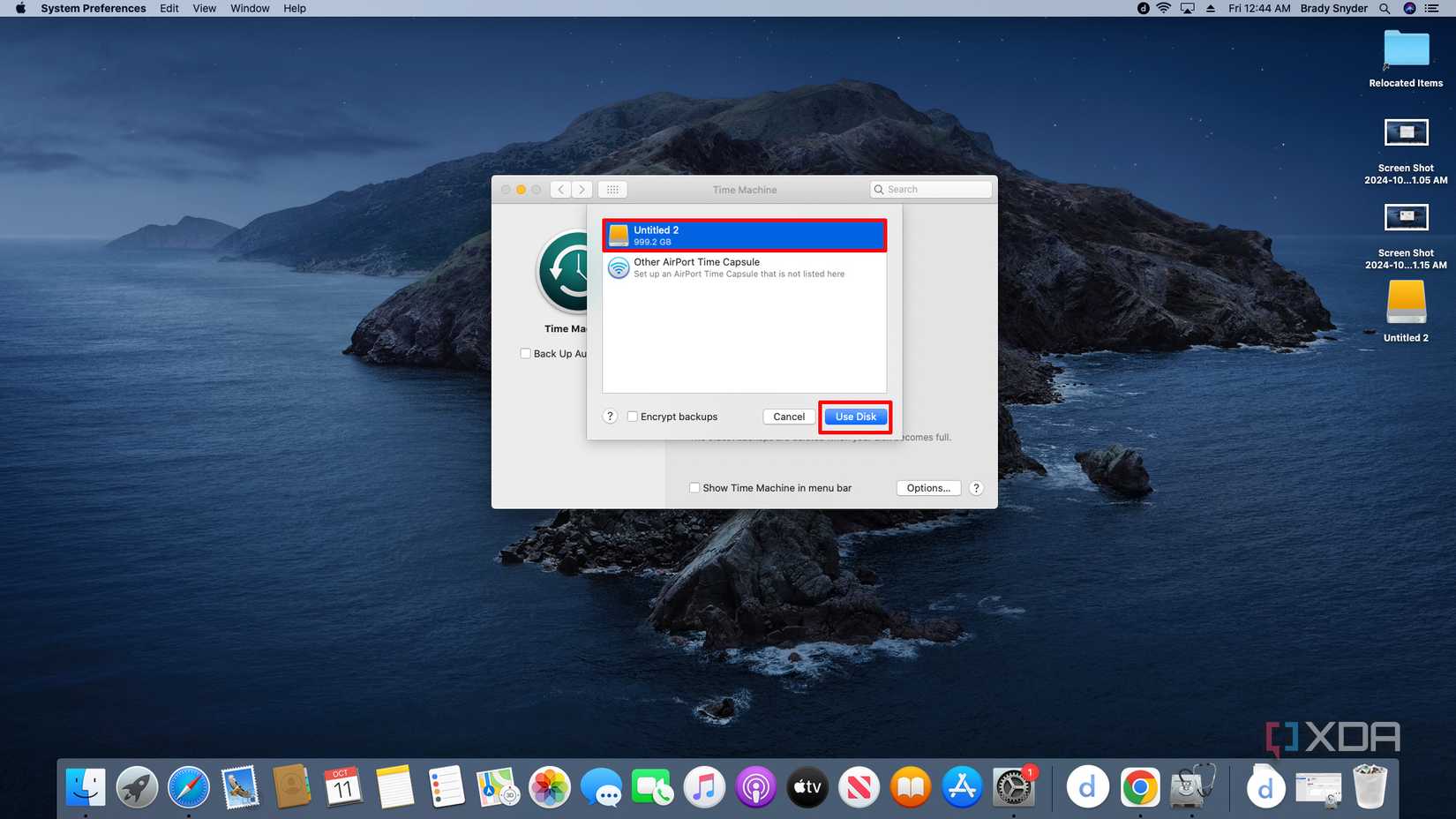Open the Edit menu
The image size is (1456, 819).
tap(169, 8)
